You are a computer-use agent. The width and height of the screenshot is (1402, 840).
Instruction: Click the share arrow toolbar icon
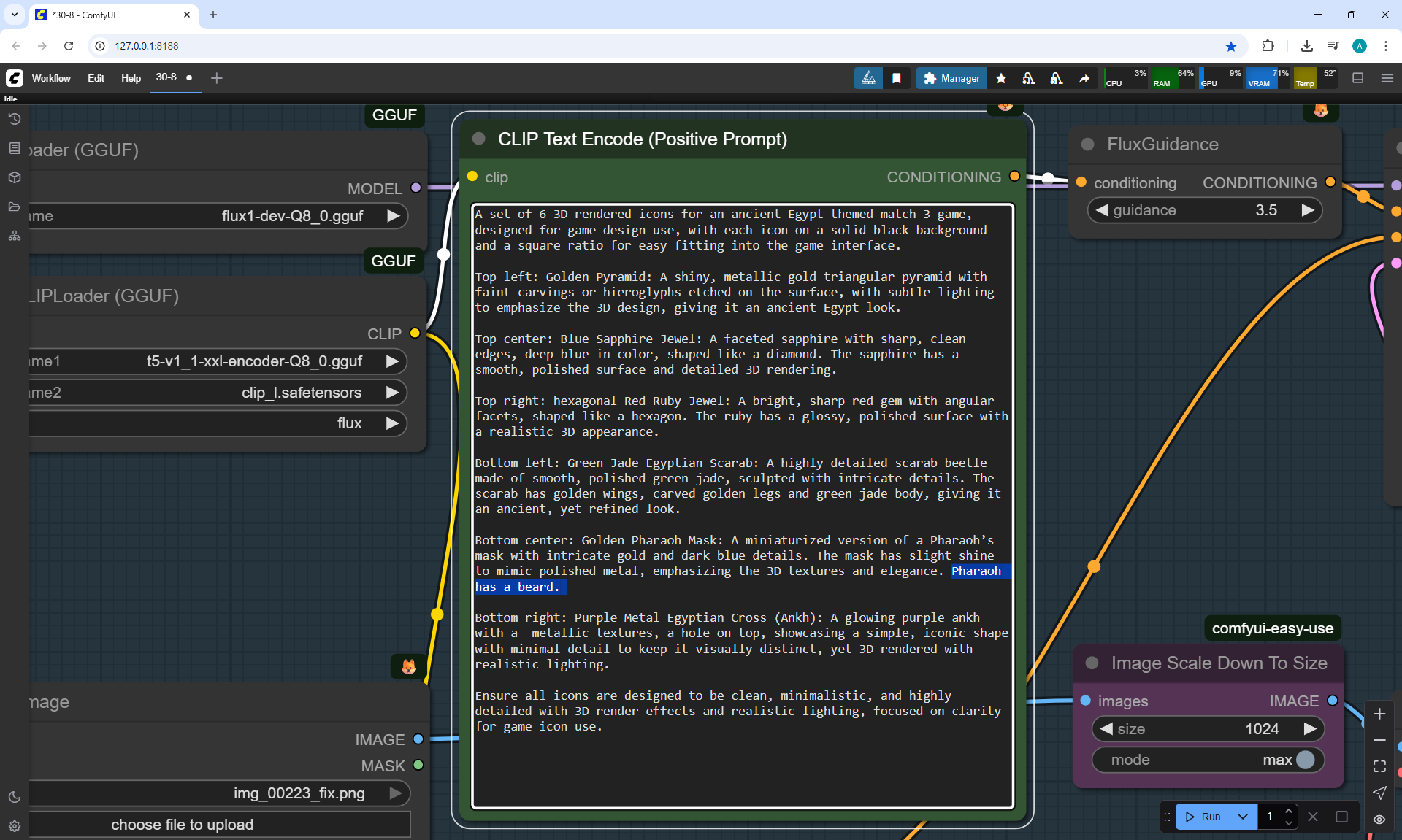(1084, 78)
